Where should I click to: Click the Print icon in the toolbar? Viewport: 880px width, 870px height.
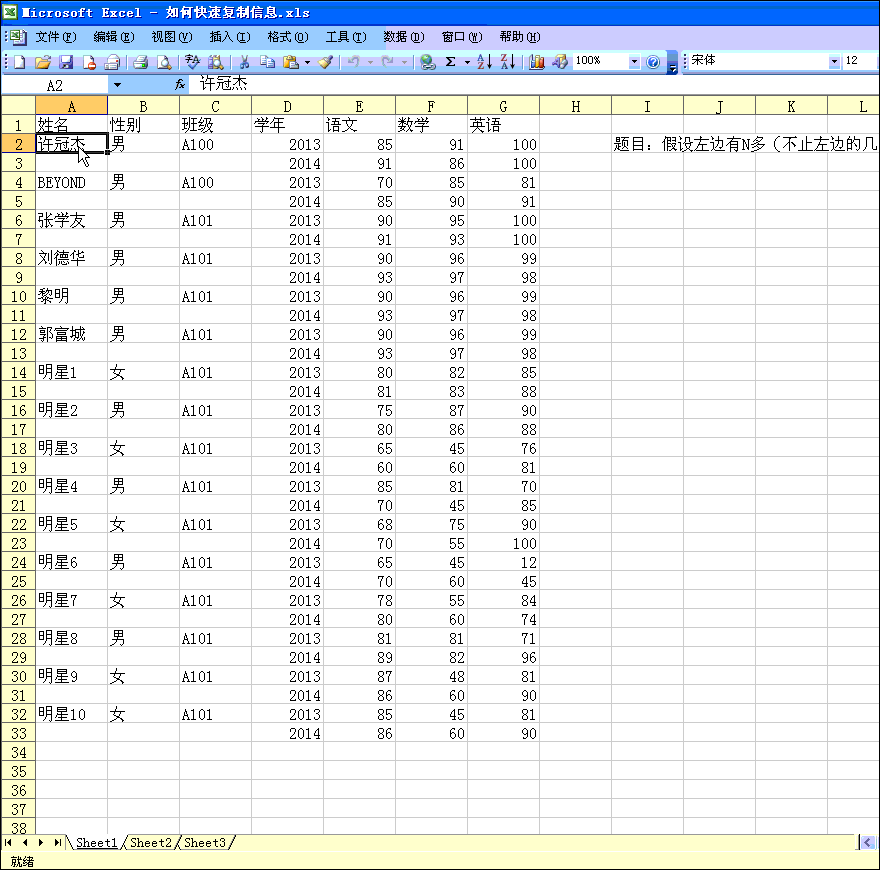(x=140, y=62)
